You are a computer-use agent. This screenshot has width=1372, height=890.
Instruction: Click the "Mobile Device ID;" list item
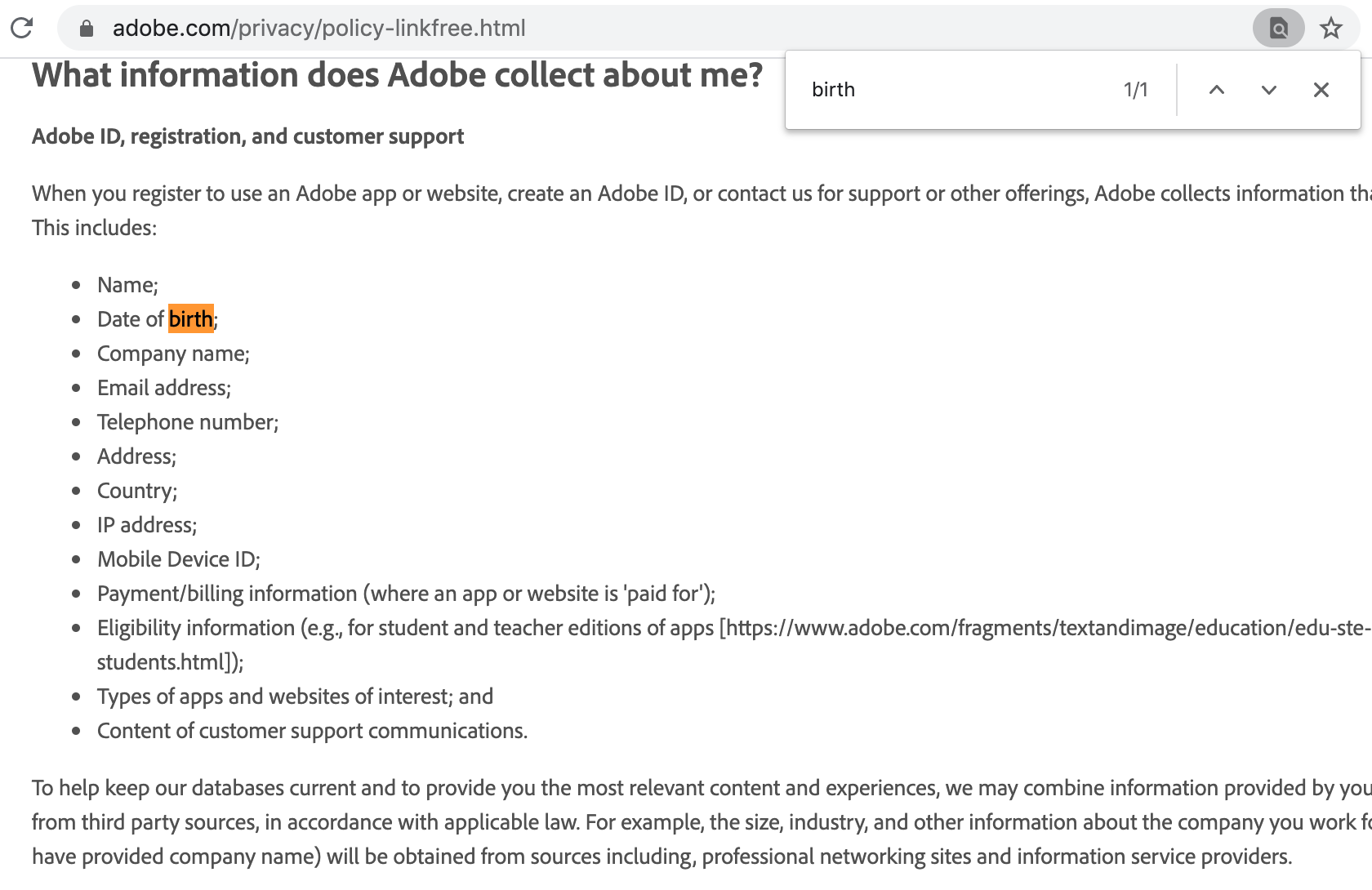click(x=179, y=559)
